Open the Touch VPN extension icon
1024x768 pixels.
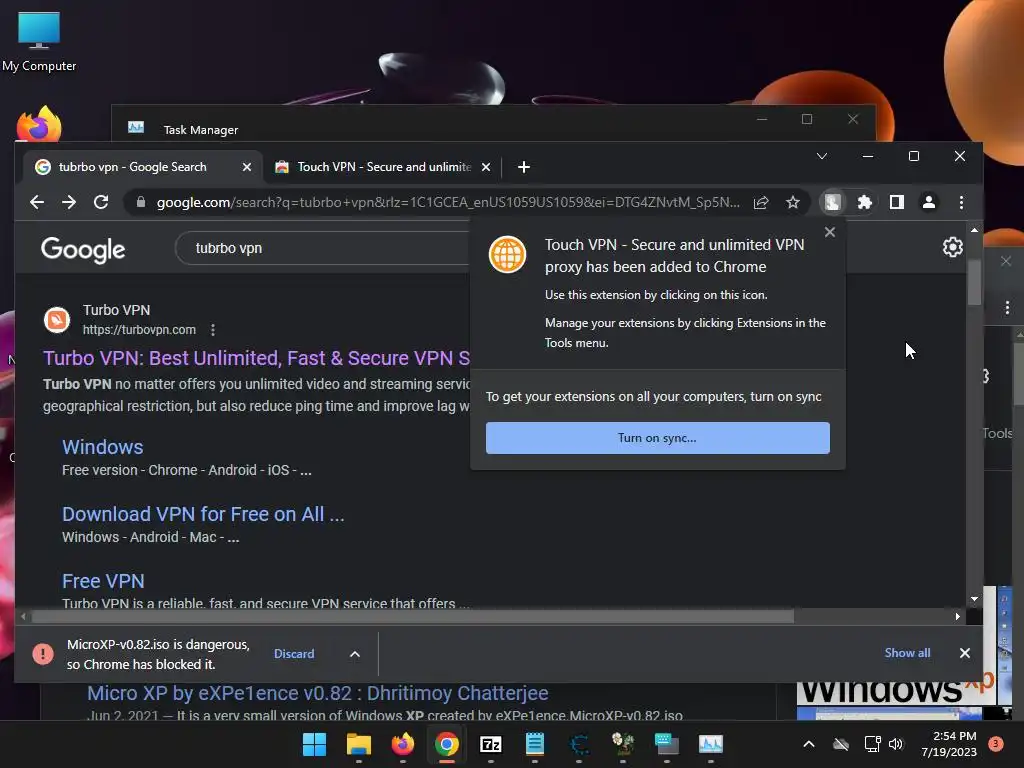point(833,202)
